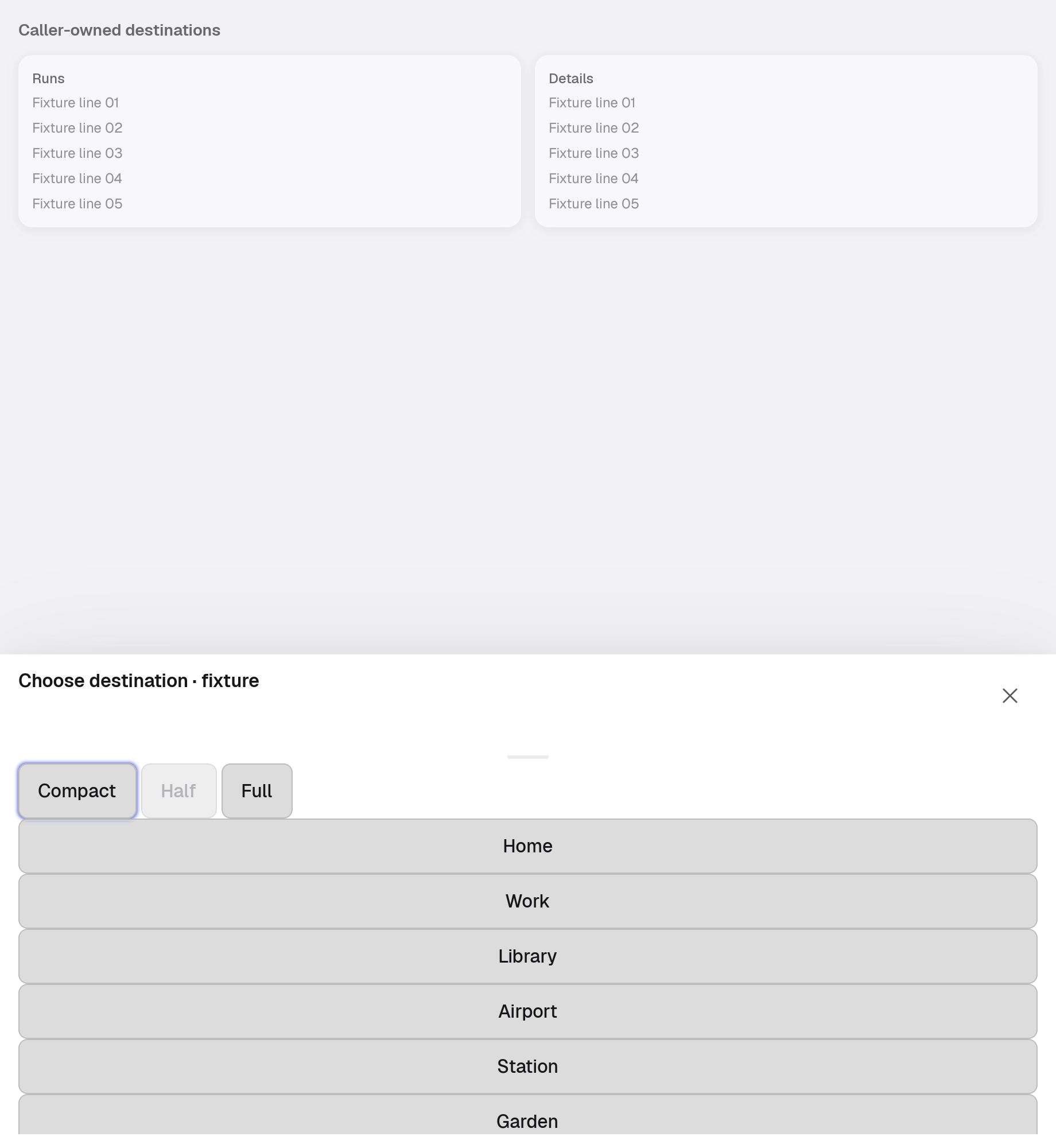
Task: Choose Work as destination
Action: coord(528,901)
